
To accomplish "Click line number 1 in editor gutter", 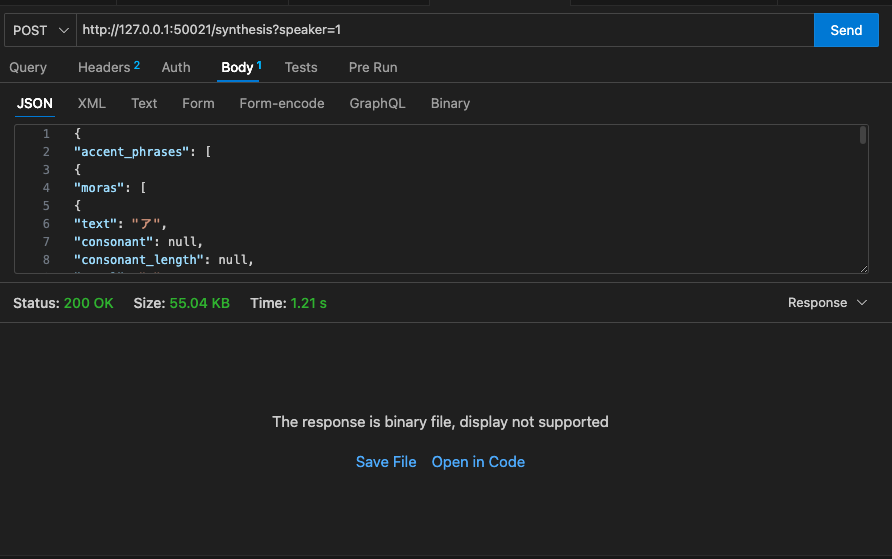I will point(46,134).
